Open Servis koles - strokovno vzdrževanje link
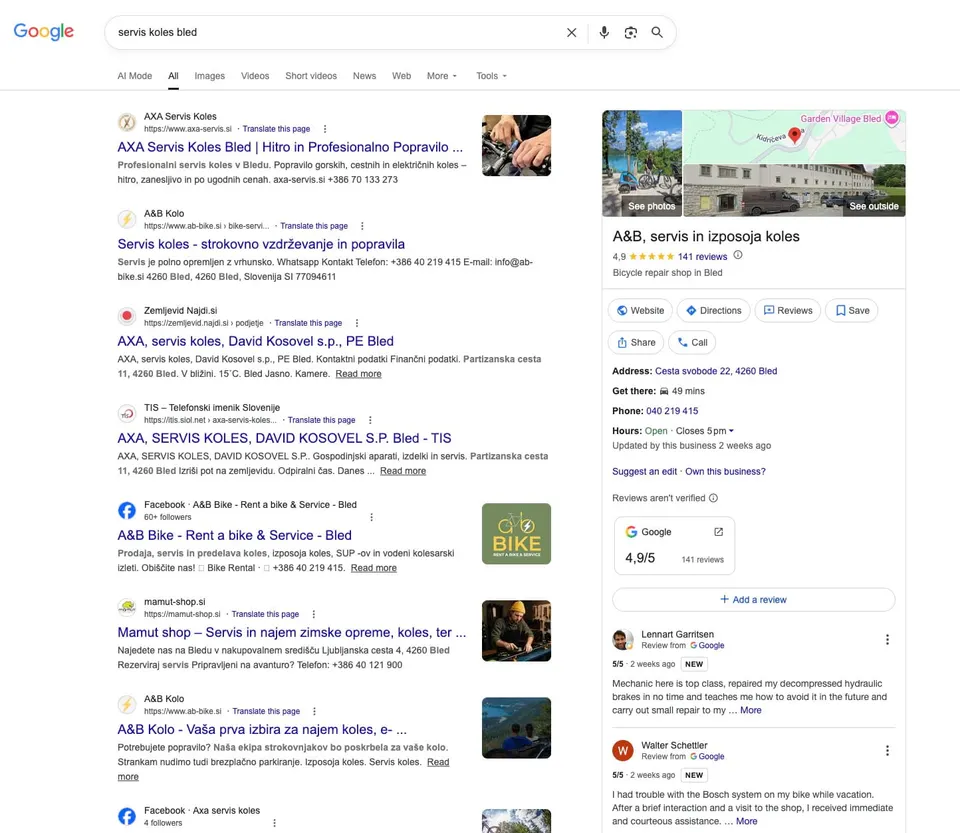 pyautogui.click(x=261, y=244)
